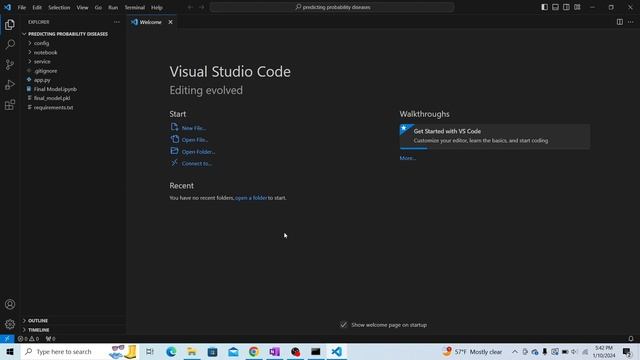This screenshot has width=640, height=360.
Task: Click New File link
Action: coord(194,128)
